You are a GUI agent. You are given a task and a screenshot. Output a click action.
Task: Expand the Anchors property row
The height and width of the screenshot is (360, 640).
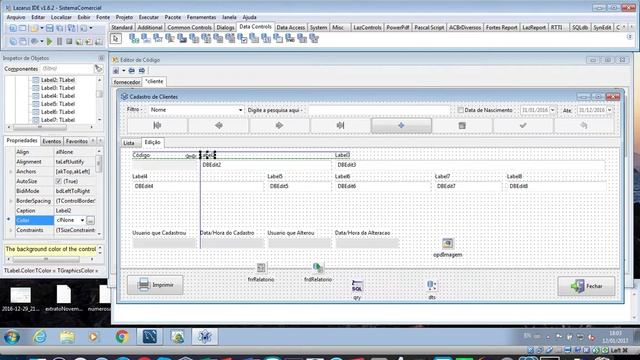[x=11, y=172]
